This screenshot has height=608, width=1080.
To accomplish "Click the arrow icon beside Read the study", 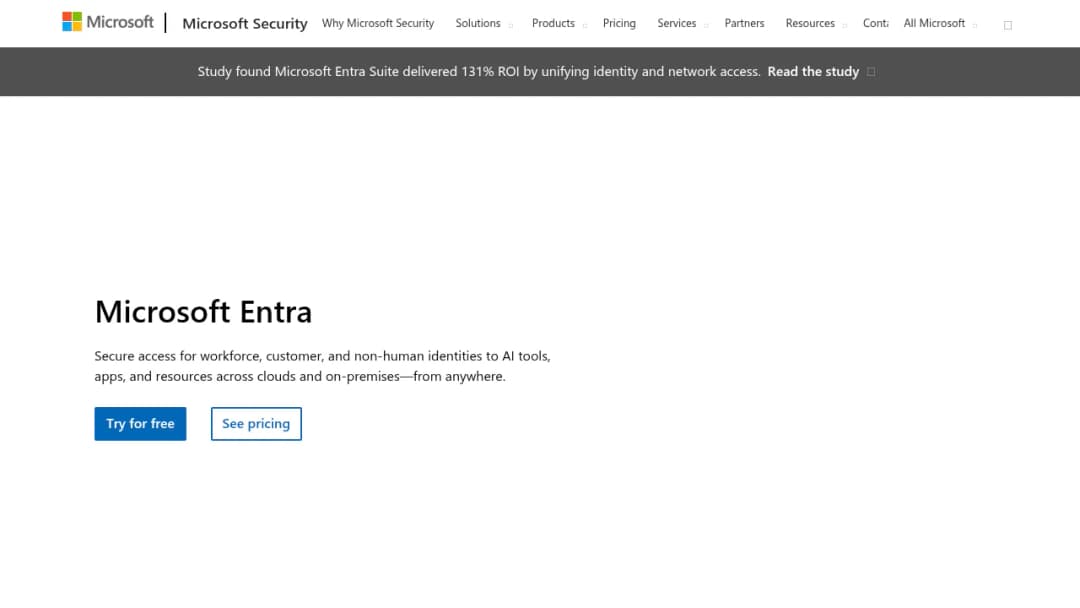I will pos(871,72).
